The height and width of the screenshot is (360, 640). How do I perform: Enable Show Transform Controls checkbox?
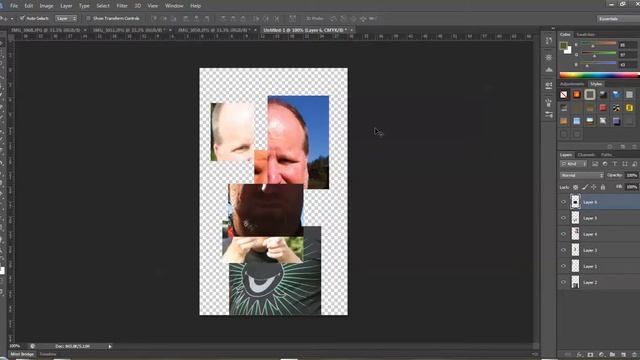coord(89,18)
